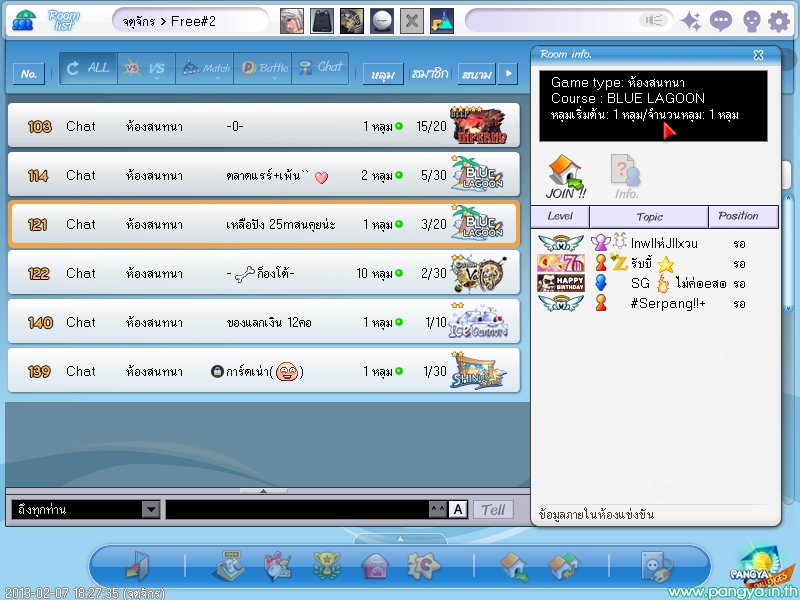Open the potion flask item slot
The height and width of the screenshot is (600, 800).
pos(442,21)
